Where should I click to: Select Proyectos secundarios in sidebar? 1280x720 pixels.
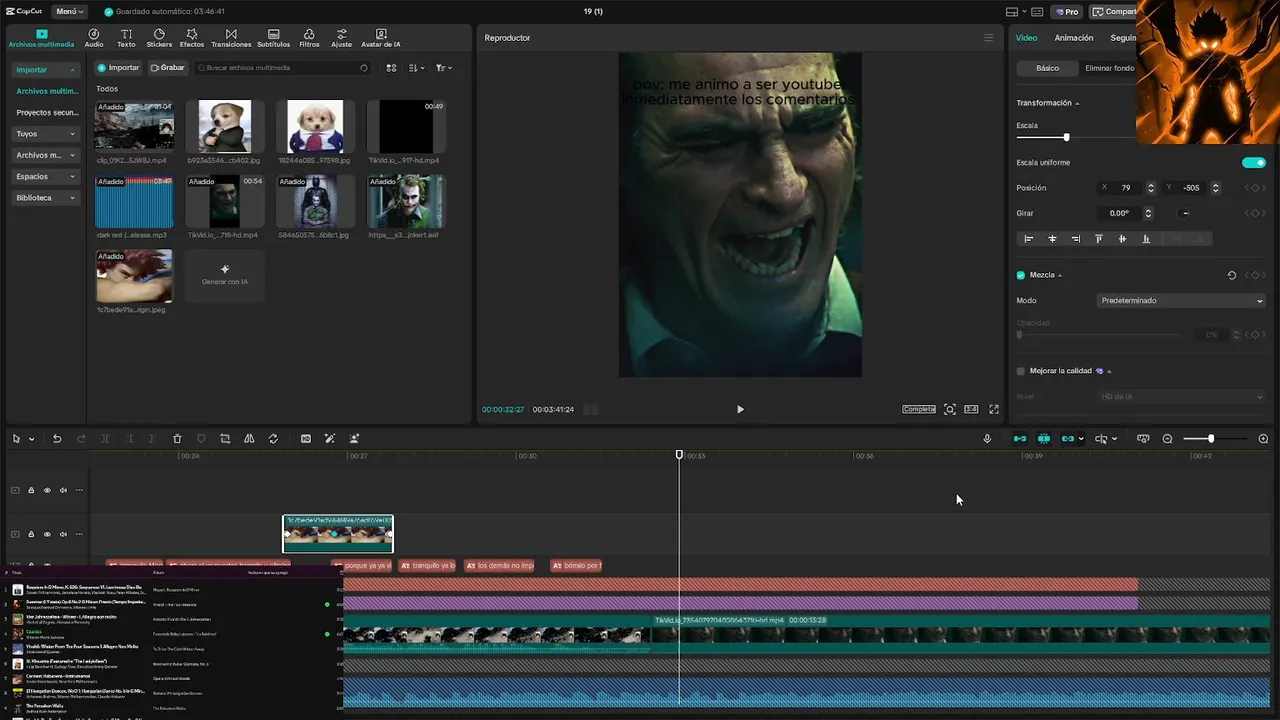tap(47, 113)
